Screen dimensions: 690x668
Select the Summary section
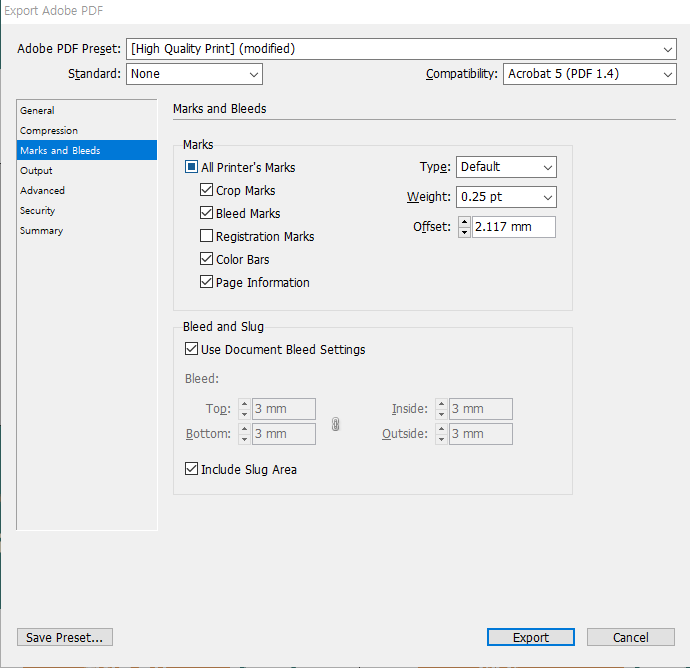tap(87, 231)
